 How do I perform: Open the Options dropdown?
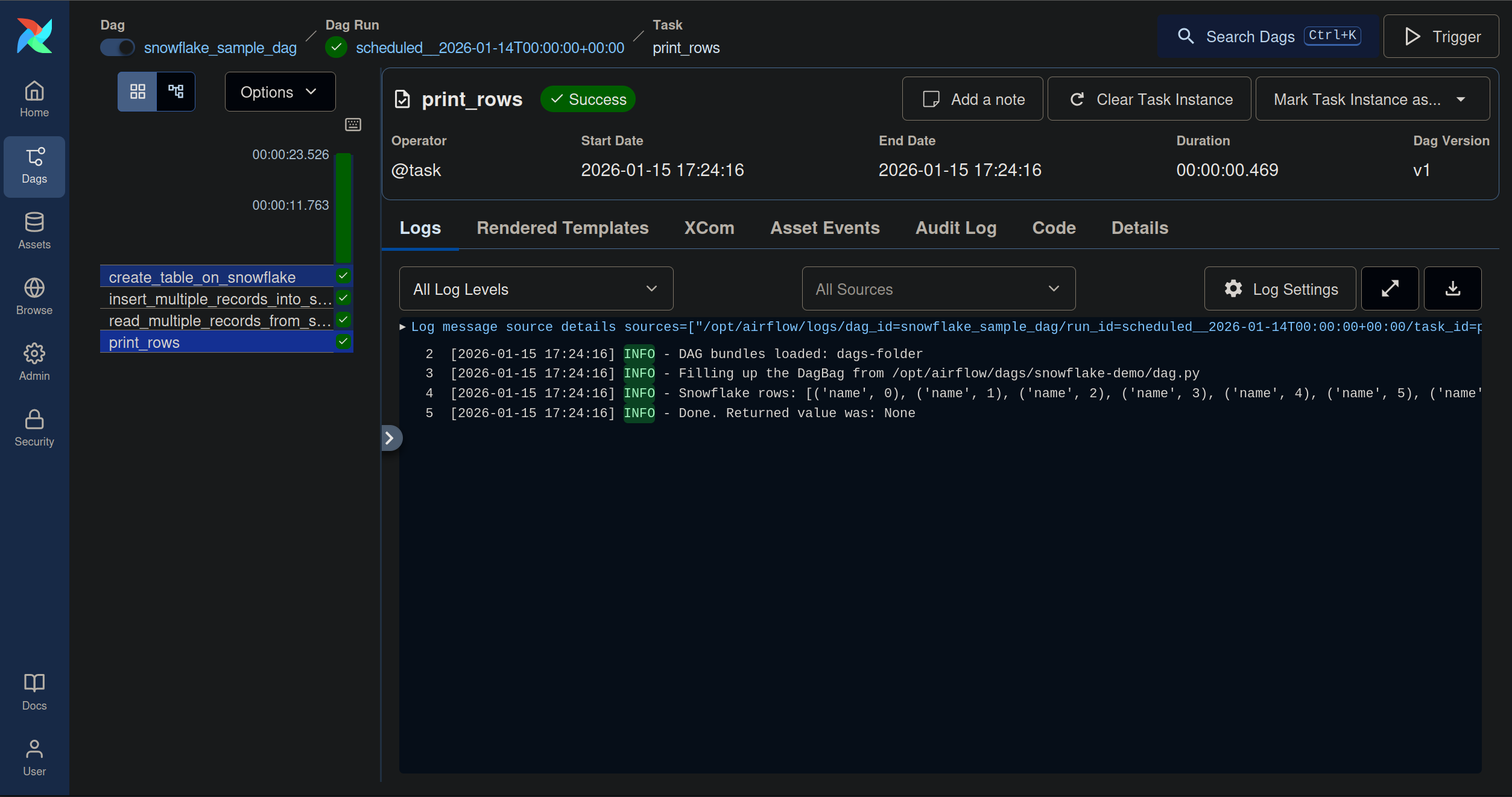(280, 92)
